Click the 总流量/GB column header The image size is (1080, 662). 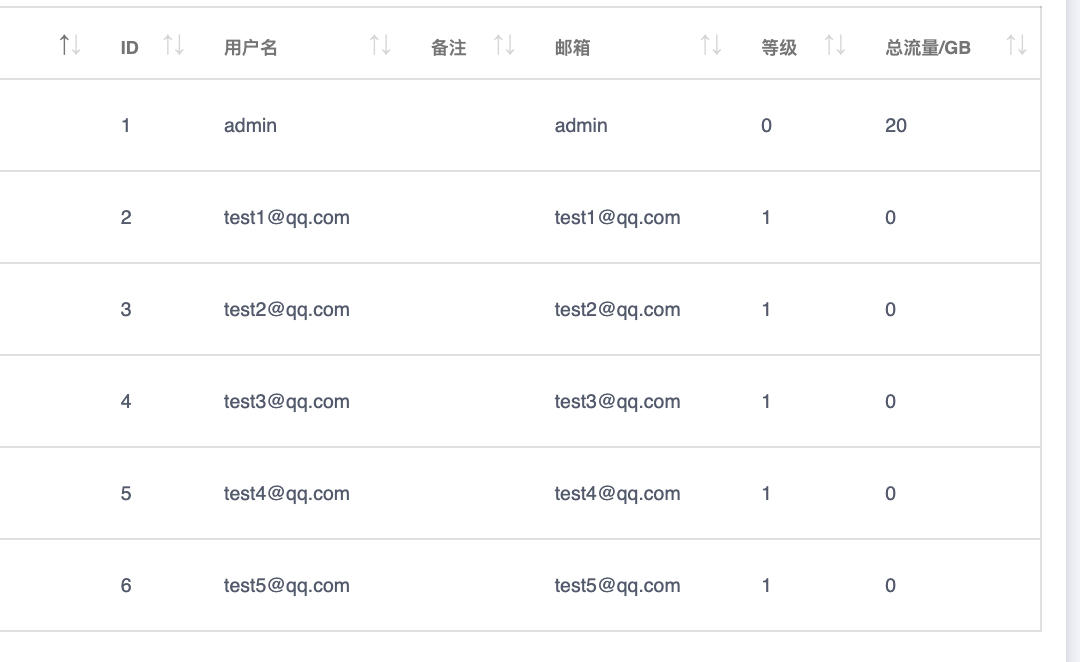(928, 48)
